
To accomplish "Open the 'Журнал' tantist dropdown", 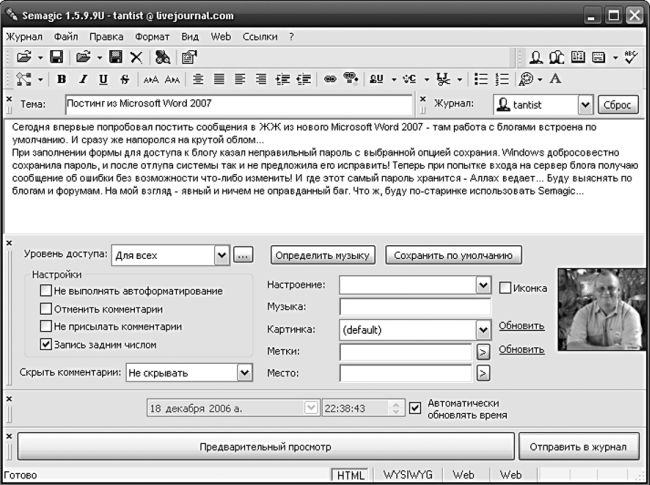I will click(585, 105).
